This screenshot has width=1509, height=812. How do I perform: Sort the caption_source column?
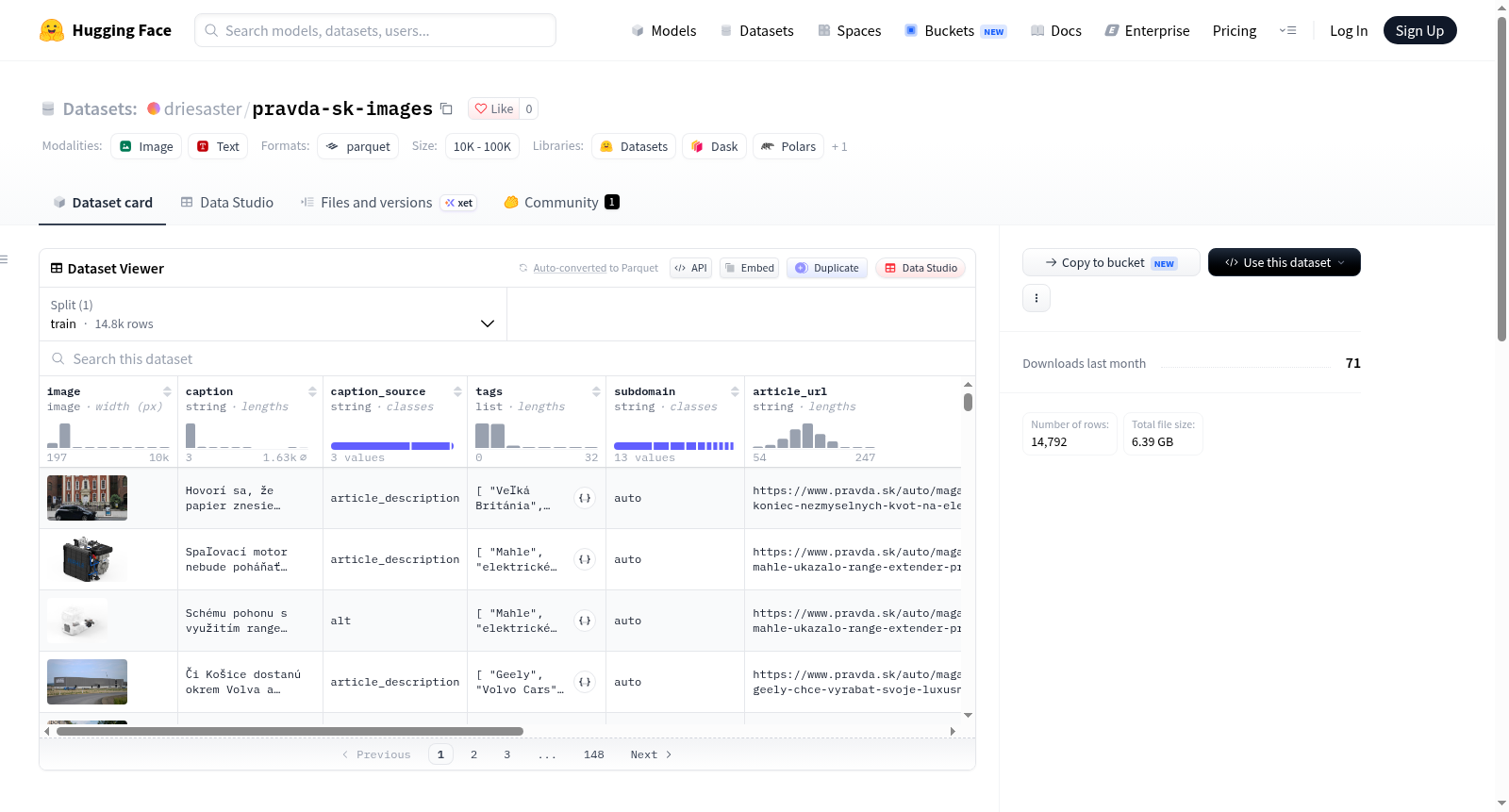457,391
